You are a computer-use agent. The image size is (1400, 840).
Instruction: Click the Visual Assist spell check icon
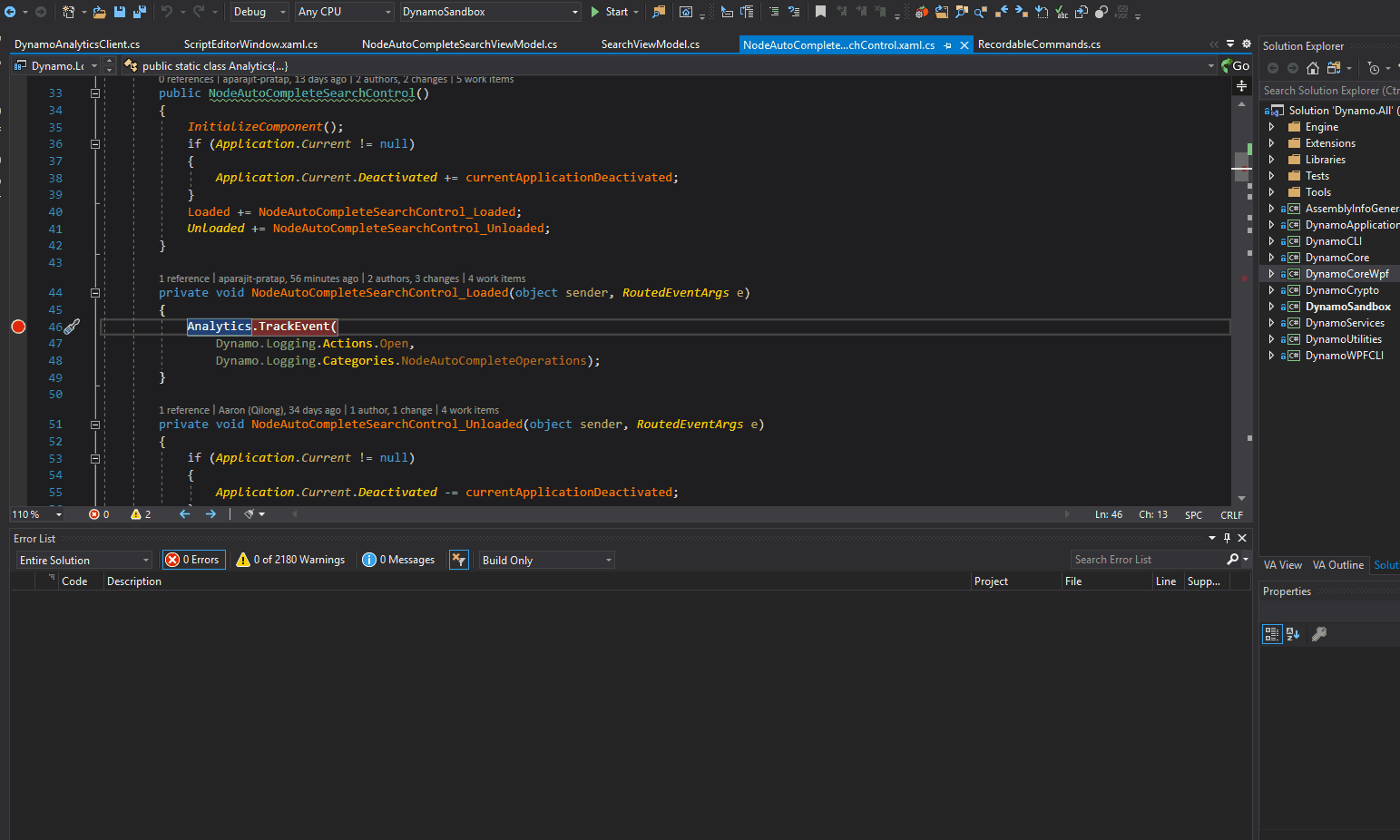pyautogui.click(x=1061, y=12)
